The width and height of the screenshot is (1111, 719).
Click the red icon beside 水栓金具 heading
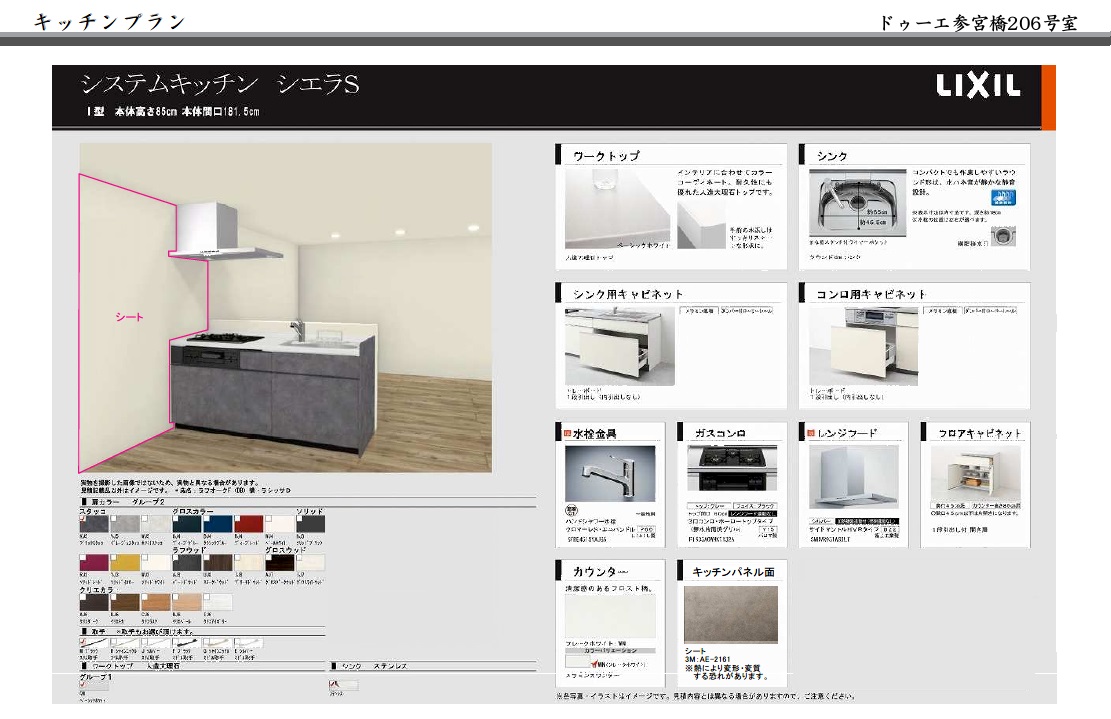pos(568,434)
